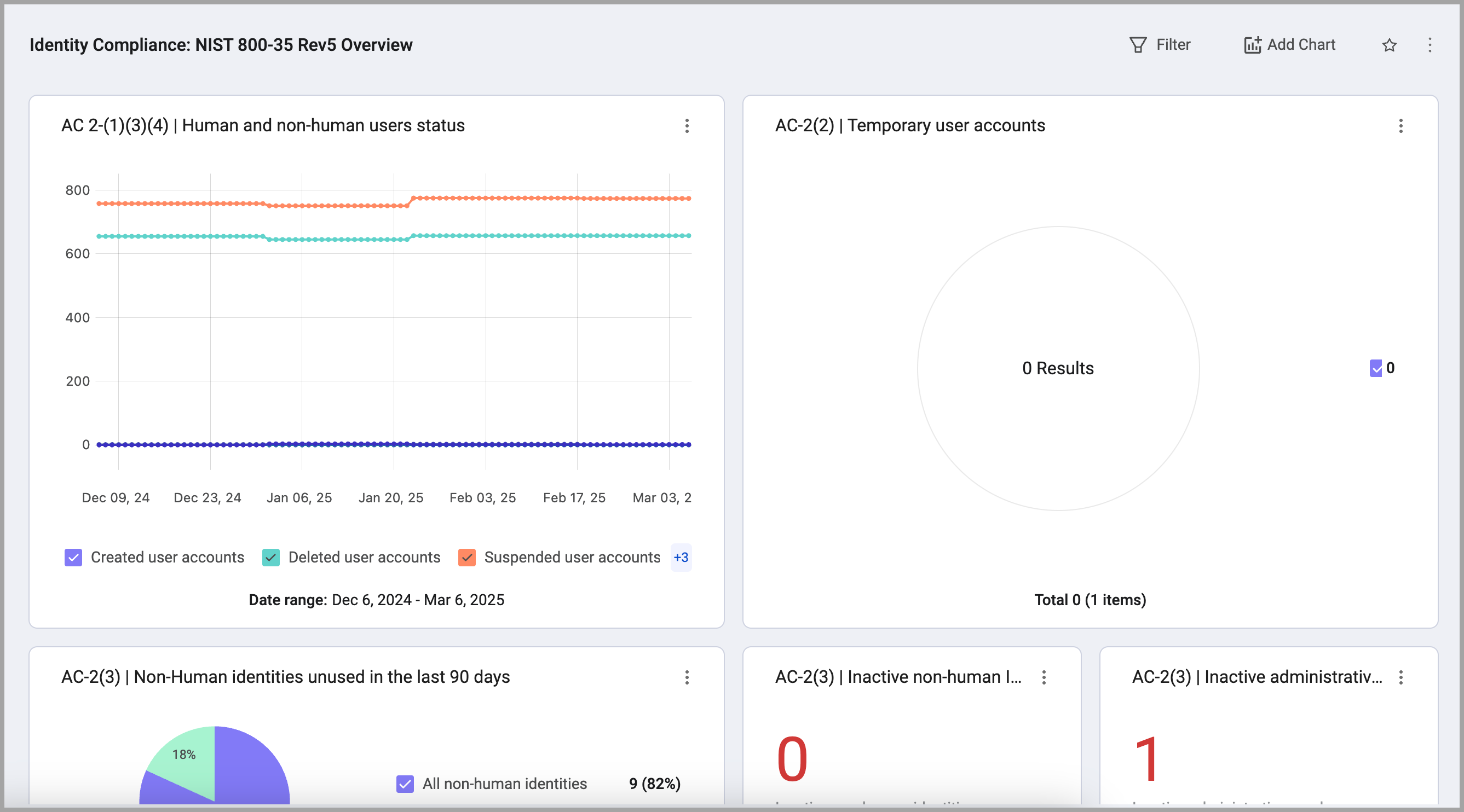The height and width of the screenshot is (812, 1464).
Task: Click the Filter funnel icon
Action: 1138,45
